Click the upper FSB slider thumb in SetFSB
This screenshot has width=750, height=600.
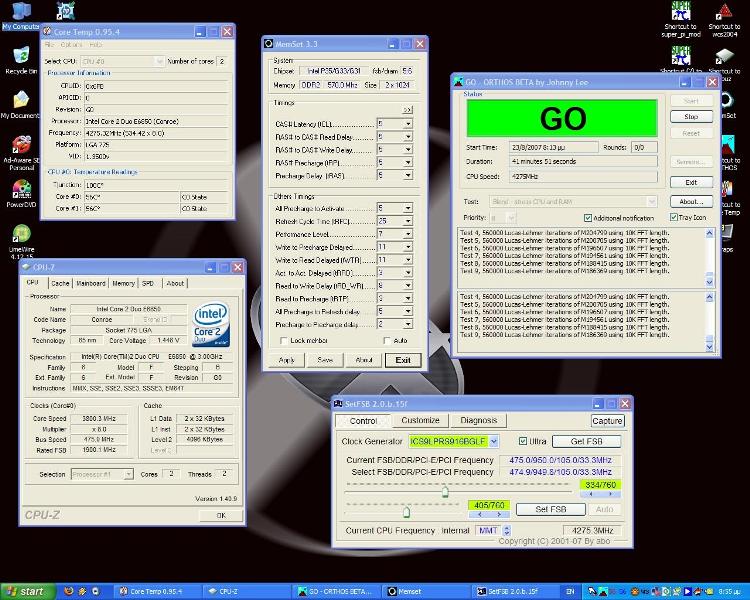445,491
